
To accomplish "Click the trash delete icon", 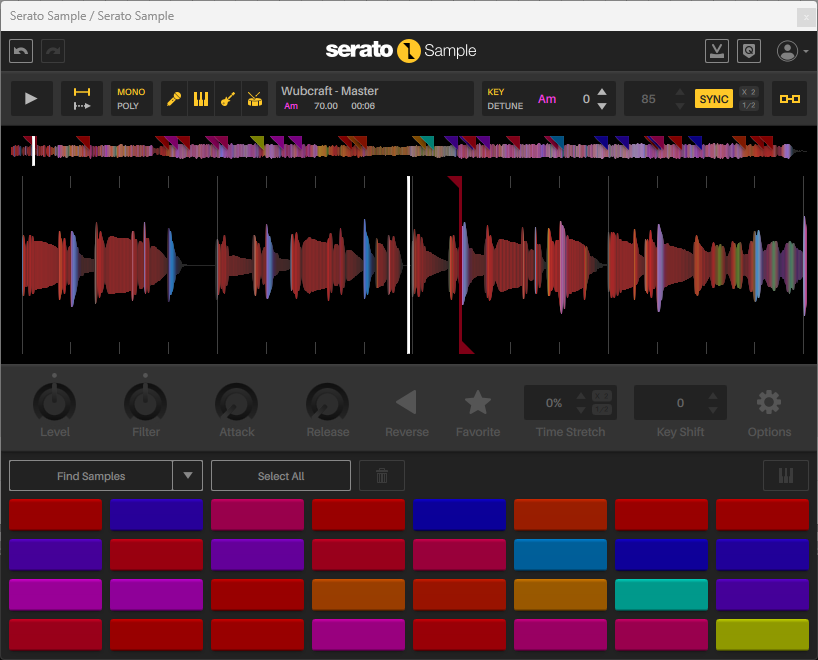I will 382,476.
